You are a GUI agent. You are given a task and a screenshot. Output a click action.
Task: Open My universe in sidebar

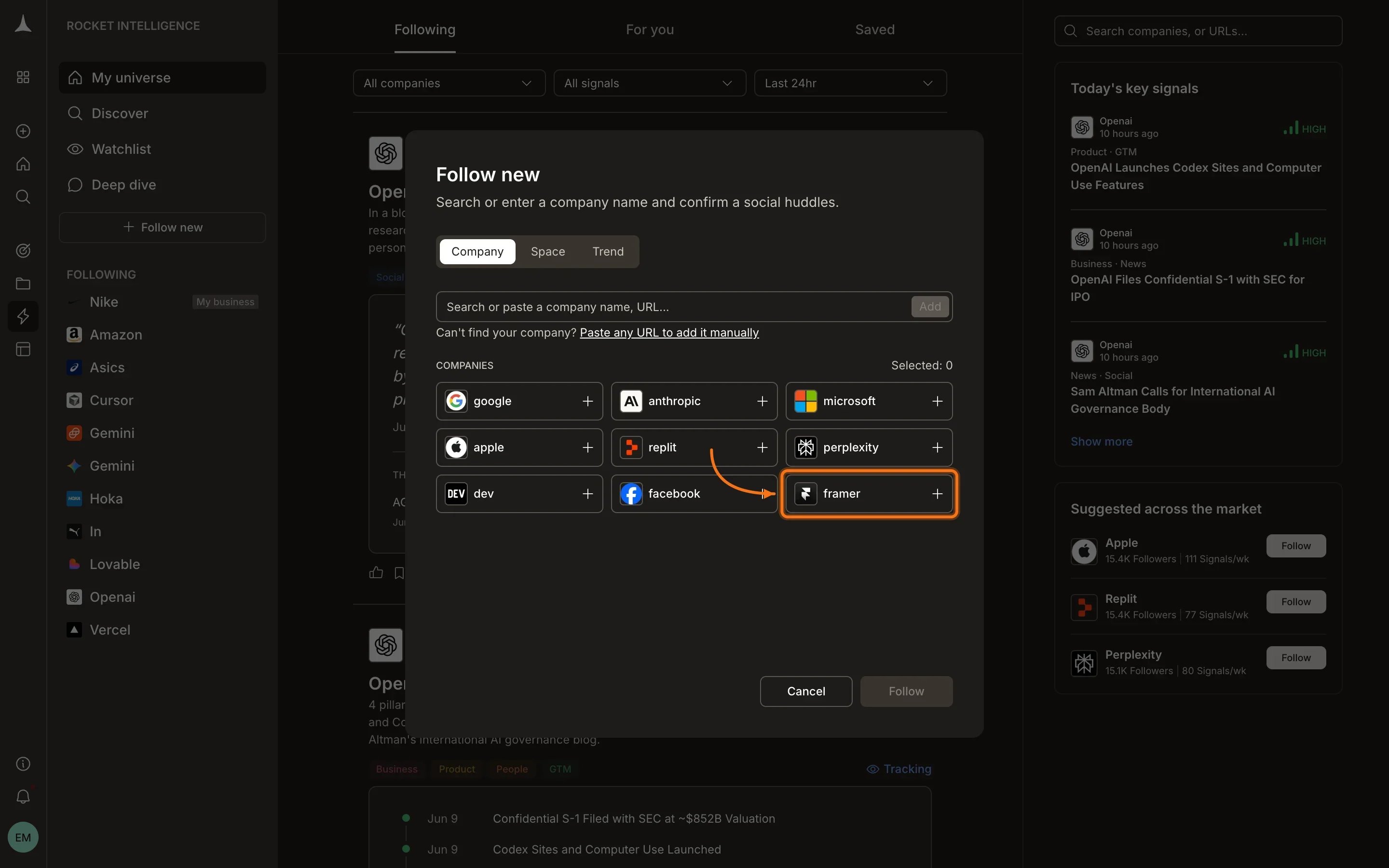coord(163,78)
